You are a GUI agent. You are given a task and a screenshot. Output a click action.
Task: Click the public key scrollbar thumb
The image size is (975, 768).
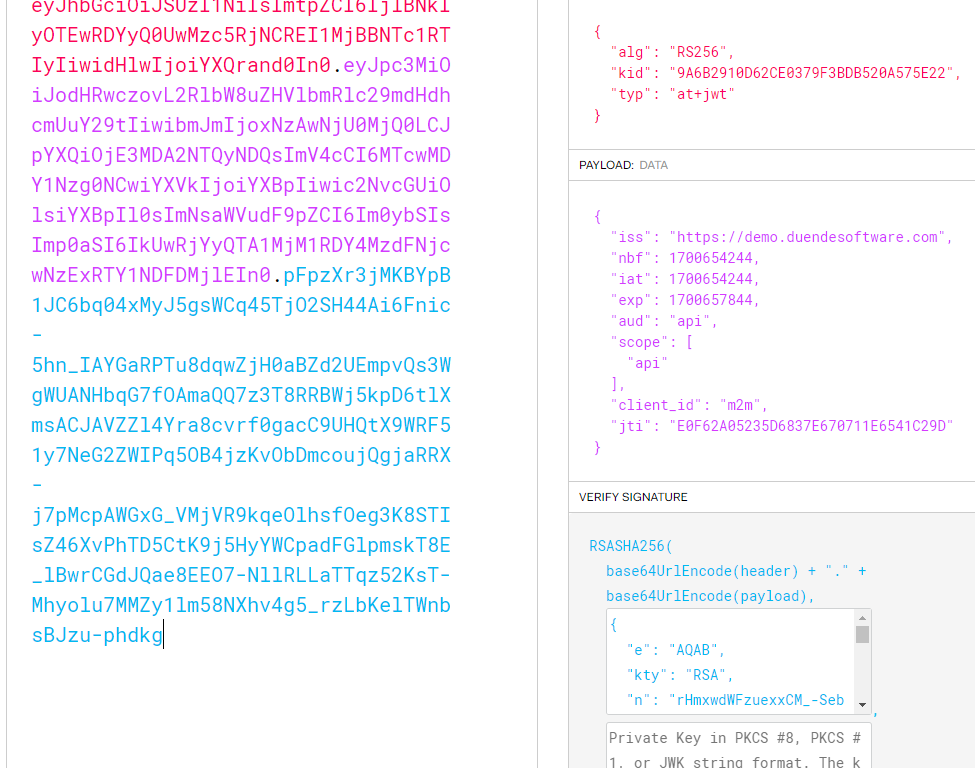(x=862, y=635)
